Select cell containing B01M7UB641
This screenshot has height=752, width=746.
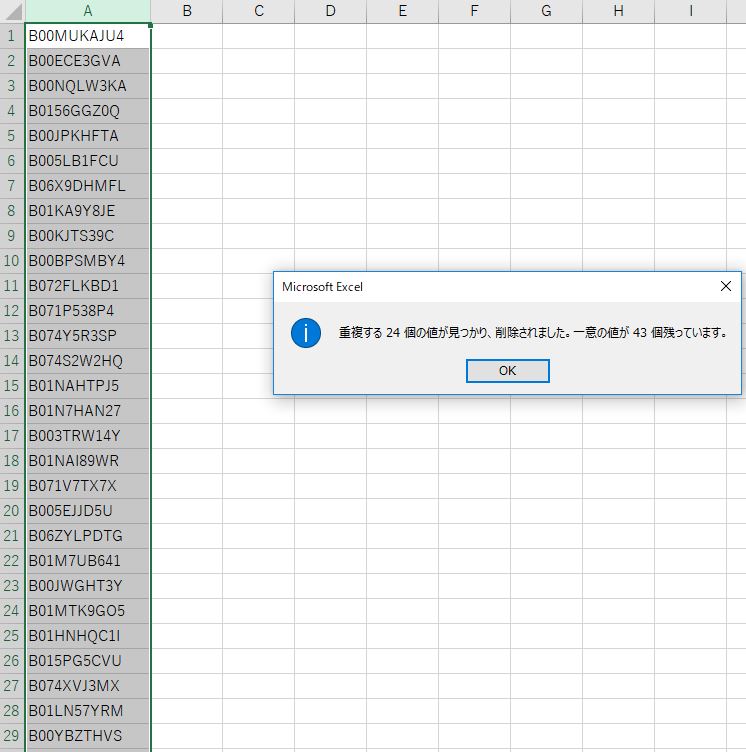point(88,561)
